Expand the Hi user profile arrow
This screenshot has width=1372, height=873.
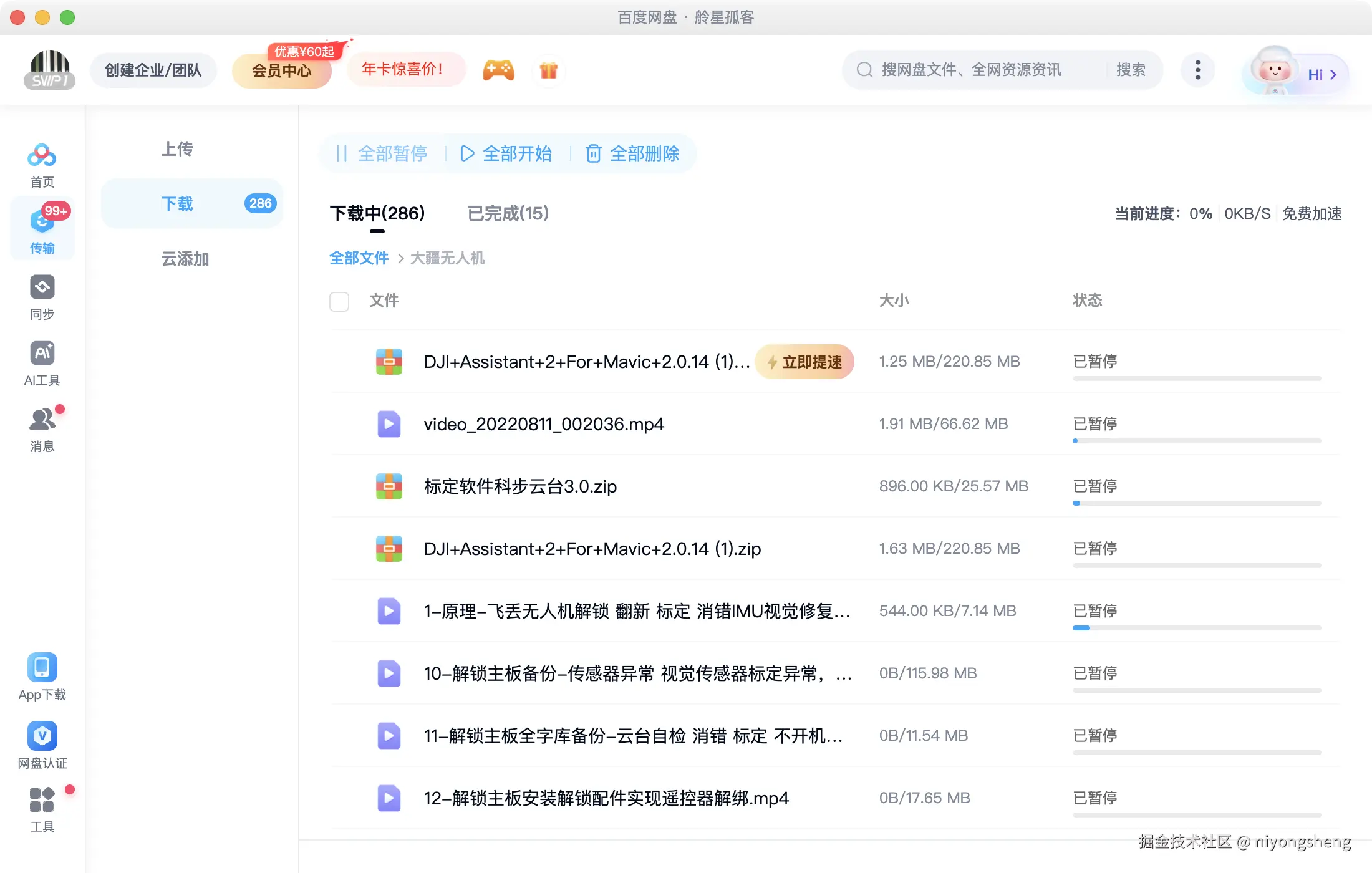[1333, 75]
